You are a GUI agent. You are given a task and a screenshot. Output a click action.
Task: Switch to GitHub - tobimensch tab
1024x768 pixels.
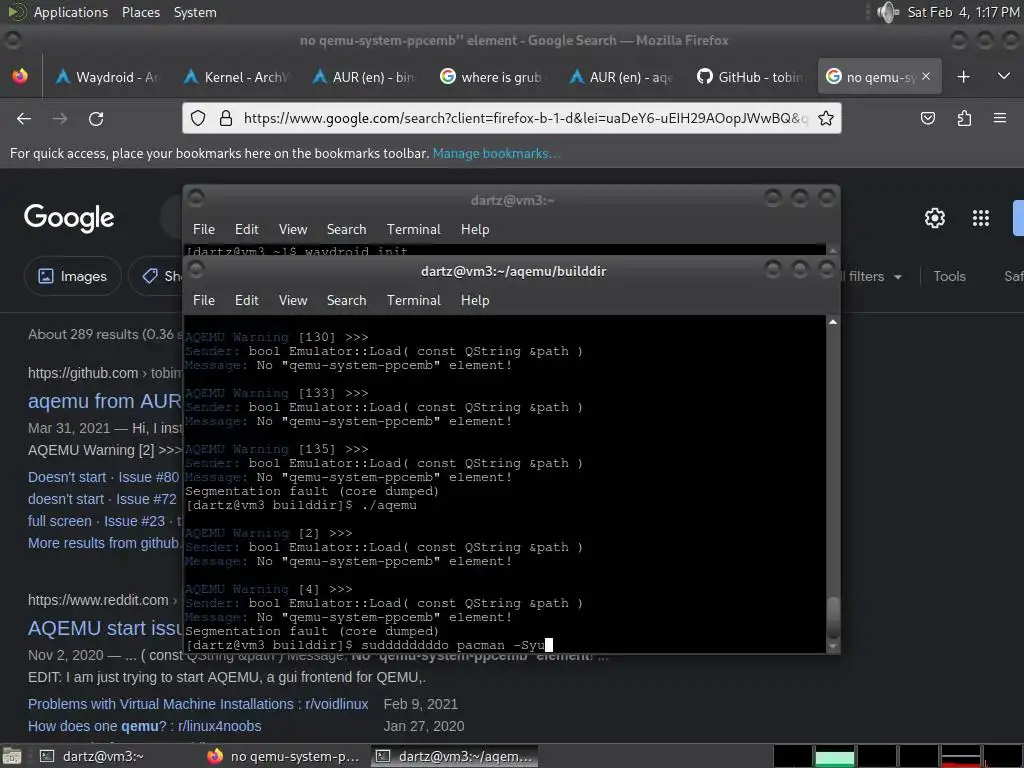tap(750, 77)
